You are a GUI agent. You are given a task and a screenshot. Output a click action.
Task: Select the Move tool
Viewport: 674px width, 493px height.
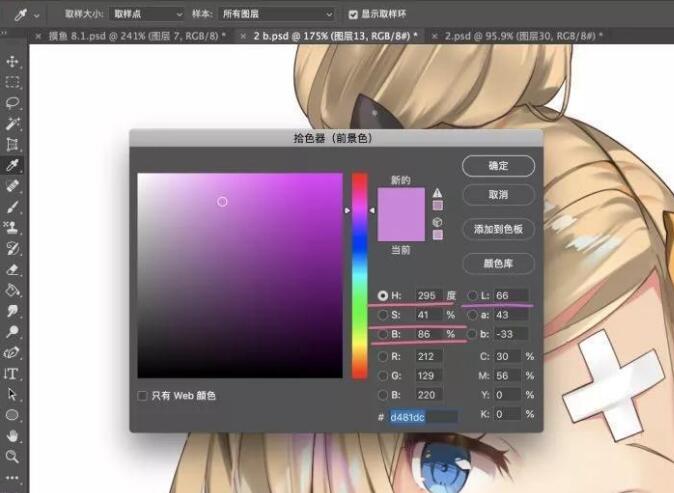[12, 61]
